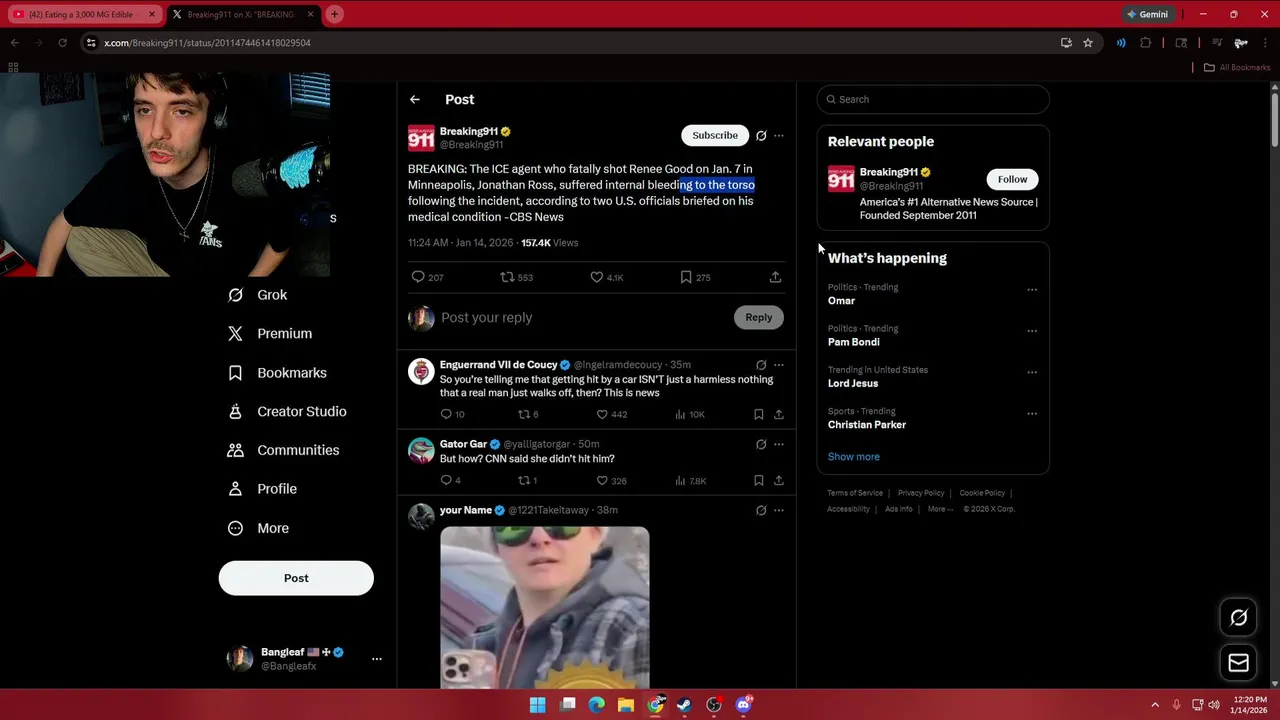Open options for Lord Jesus trend
The width and height of the screenshot is (1280, 720).
click(x=1032, y=372)
